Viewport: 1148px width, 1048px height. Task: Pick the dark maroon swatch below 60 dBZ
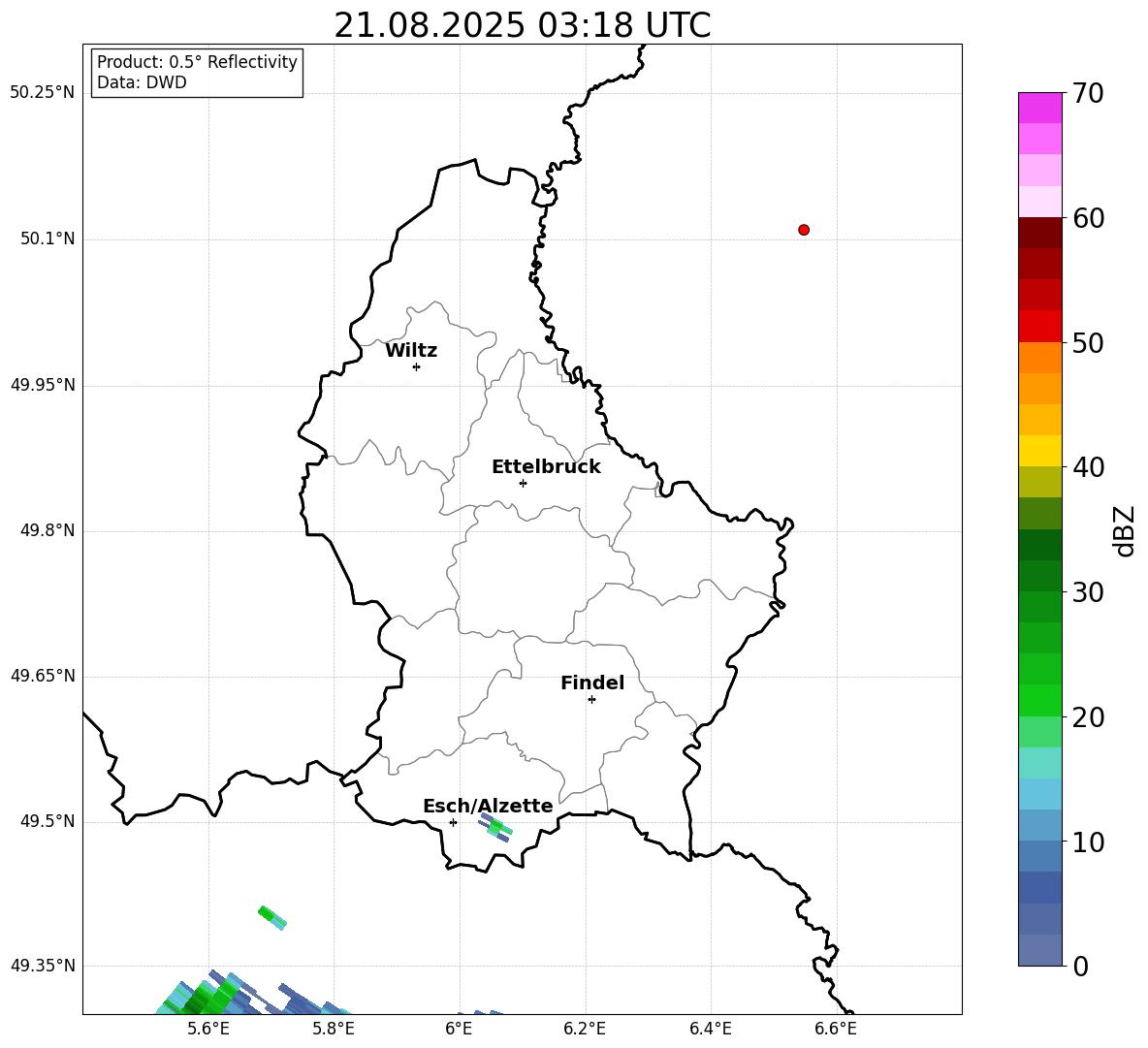click(x=1039, y=234)
